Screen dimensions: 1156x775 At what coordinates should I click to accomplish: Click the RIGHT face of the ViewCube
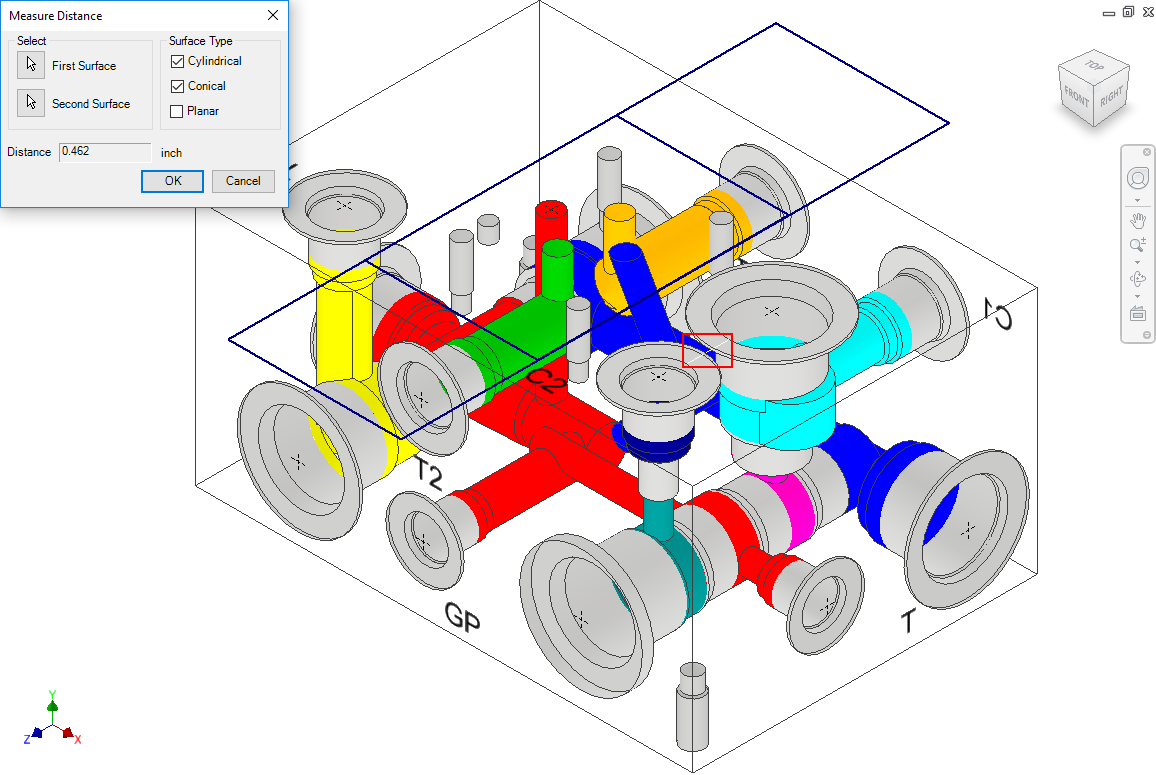[x=1111, y=96]
